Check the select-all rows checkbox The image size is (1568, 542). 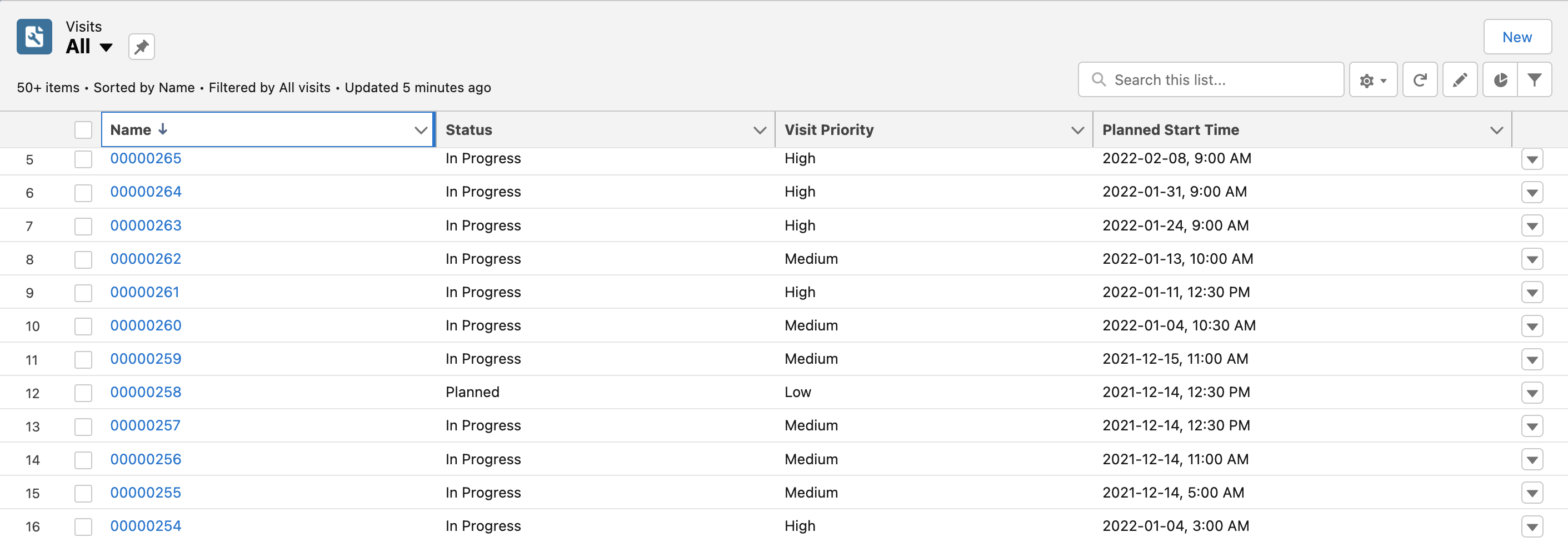(83, 129)
